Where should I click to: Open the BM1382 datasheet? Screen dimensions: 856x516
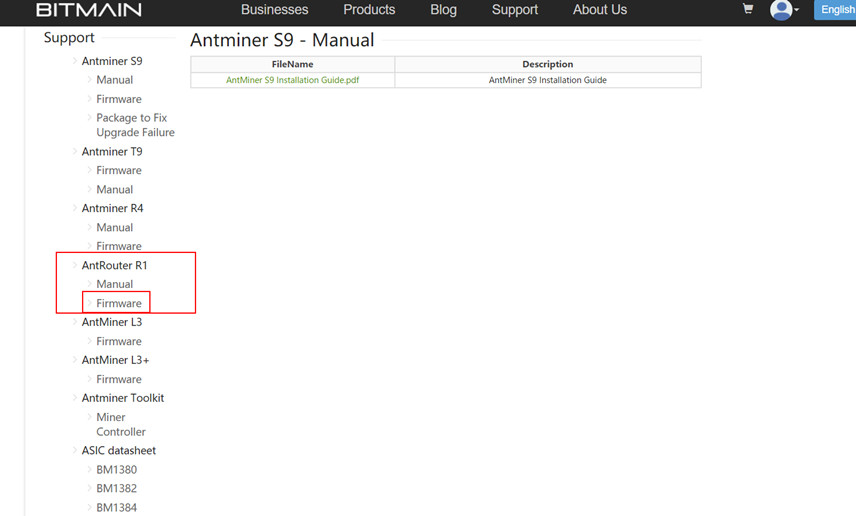click(x=117, y=488)
